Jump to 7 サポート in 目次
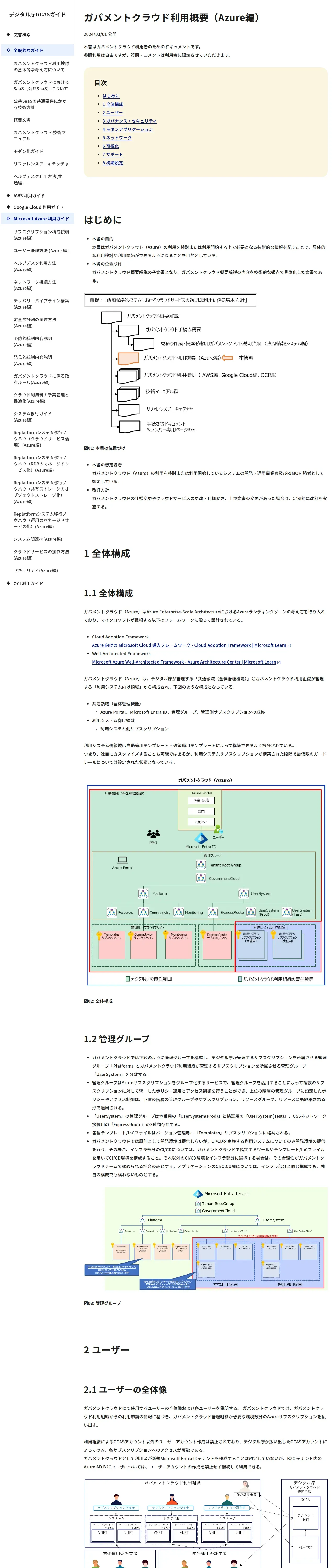336x1568 pixels. 113,155
